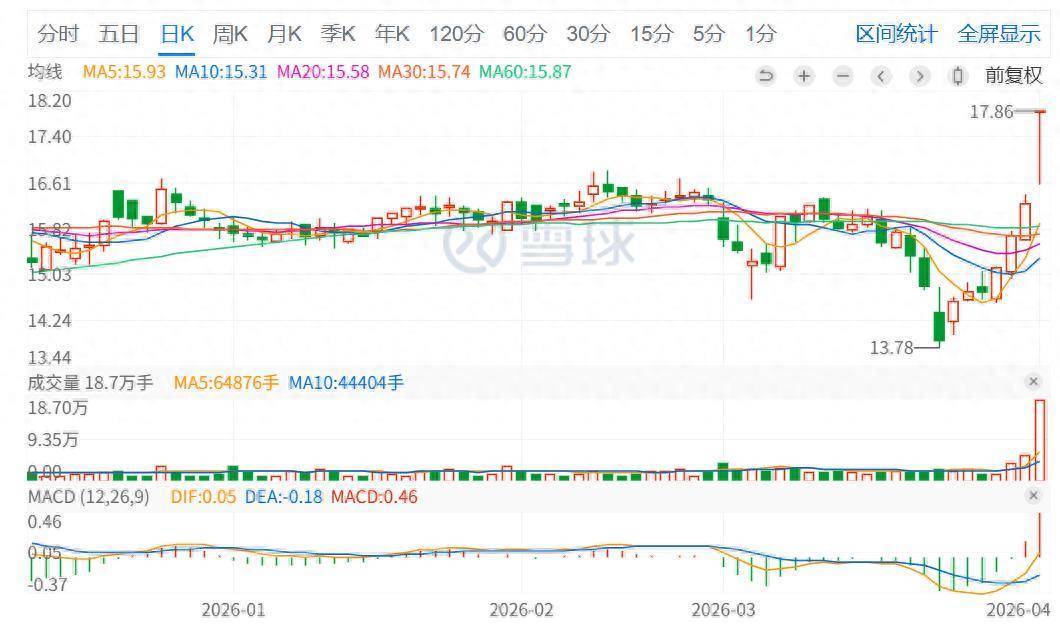
Task: Open the 五日 five-day view
Action: pos(119,34)
